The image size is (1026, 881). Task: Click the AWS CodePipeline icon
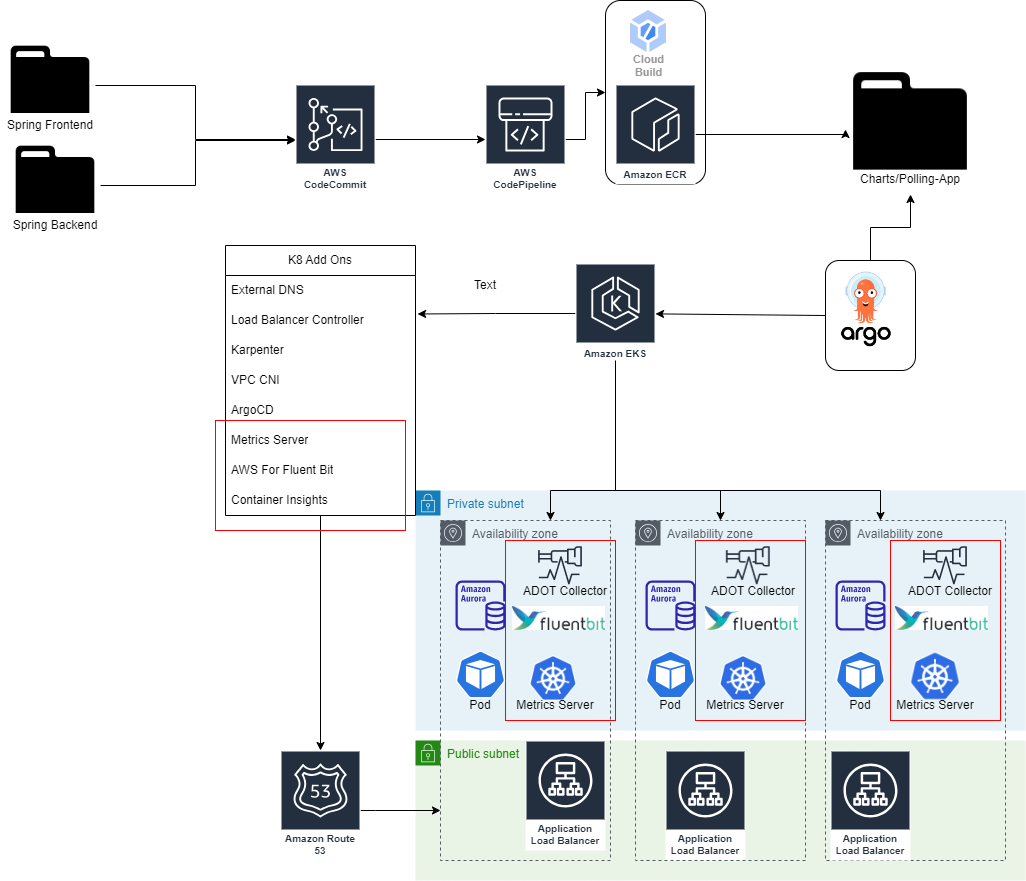tap(525, 124)
